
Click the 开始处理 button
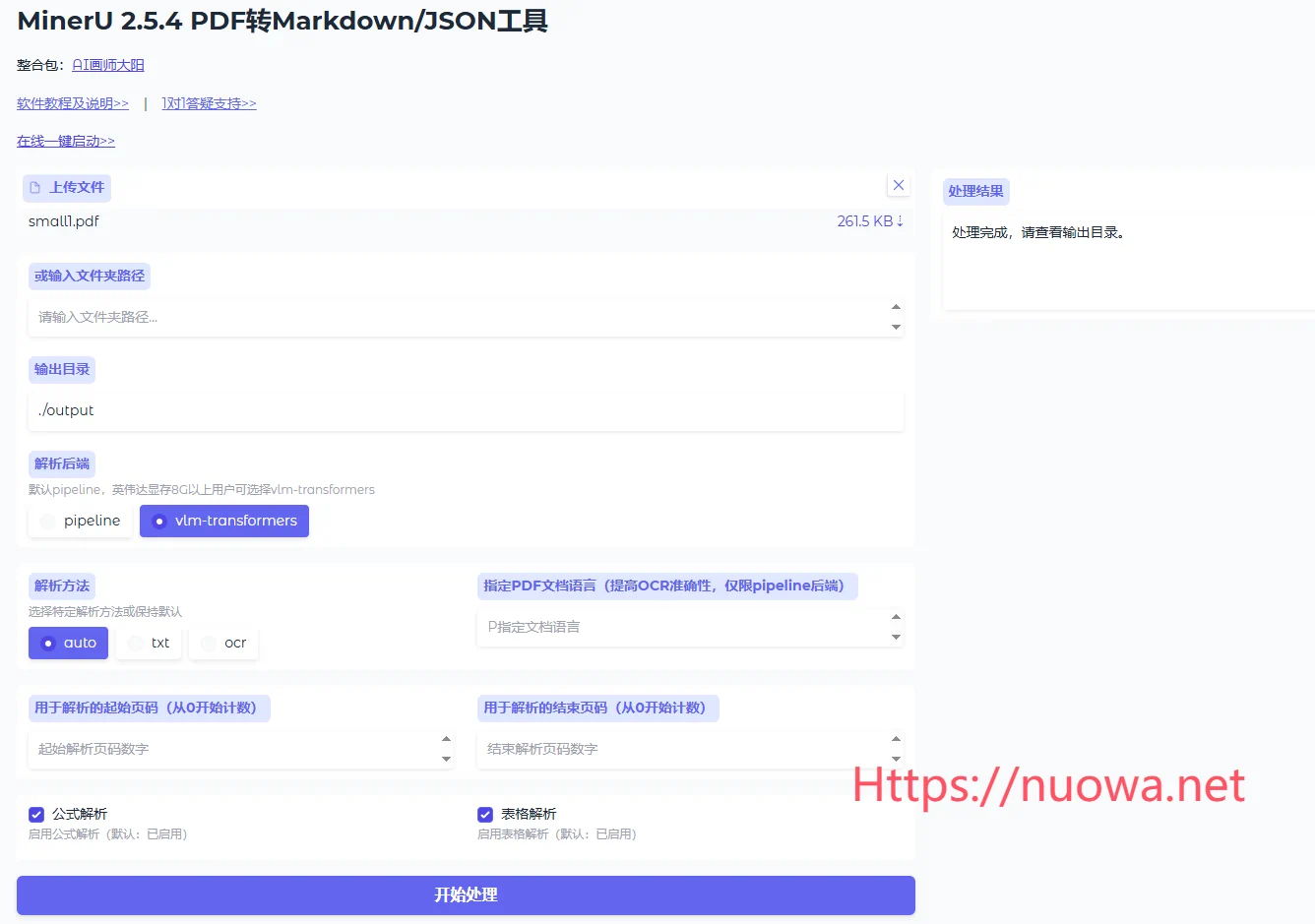click(466, 894)
